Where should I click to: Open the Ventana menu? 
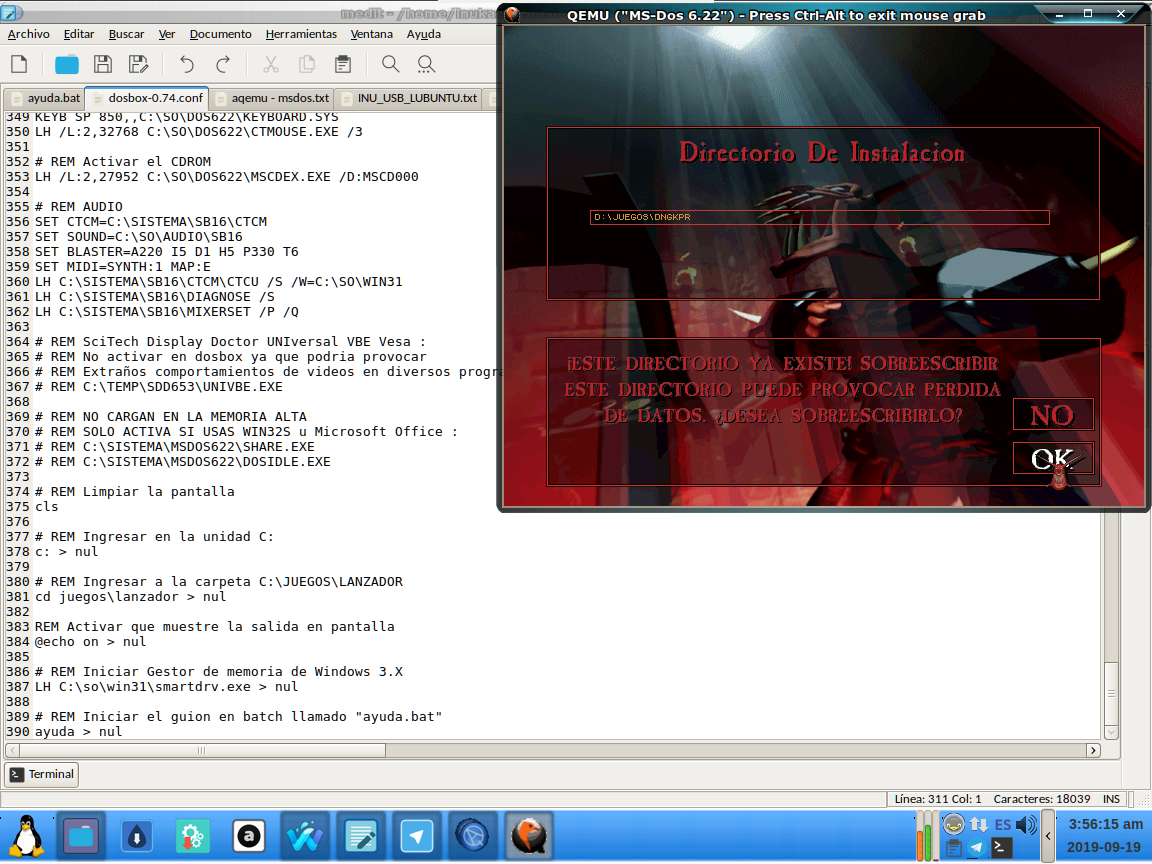tap(372, 34)
